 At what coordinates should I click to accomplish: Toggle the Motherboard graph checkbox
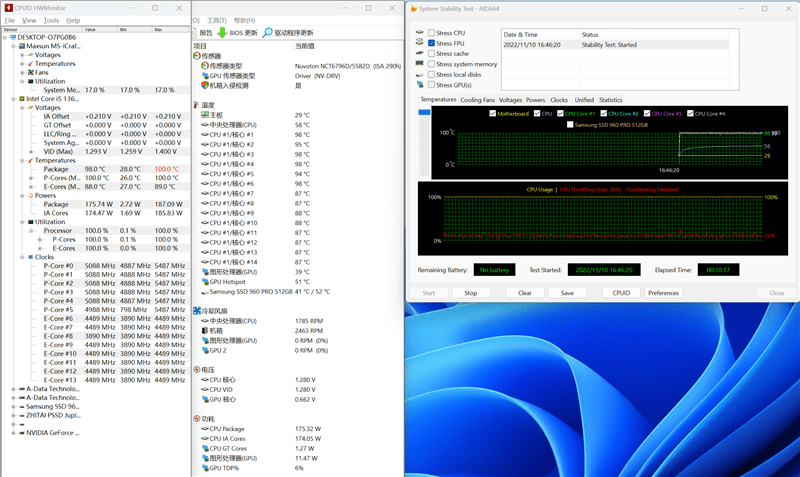492,113
